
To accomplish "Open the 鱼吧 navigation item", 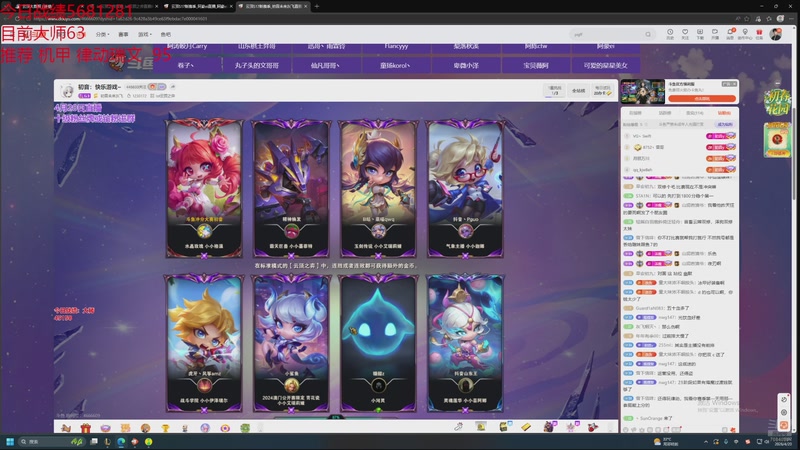I will coord(166,34).
